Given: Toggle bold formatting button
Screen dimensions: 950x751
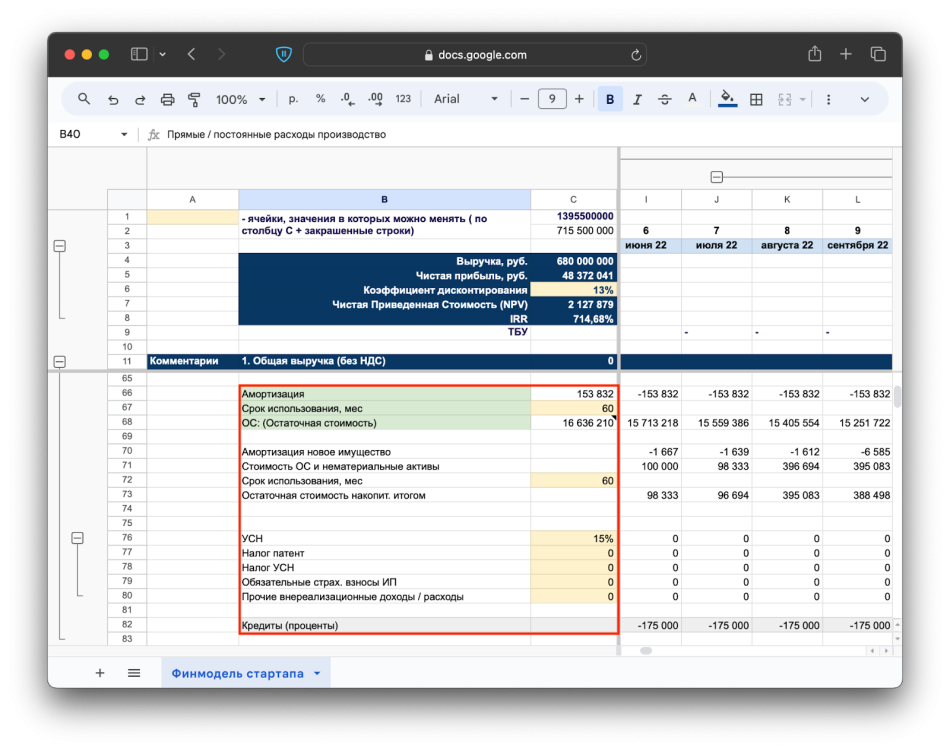Looking at the screenshot, I should pos(610,99).
